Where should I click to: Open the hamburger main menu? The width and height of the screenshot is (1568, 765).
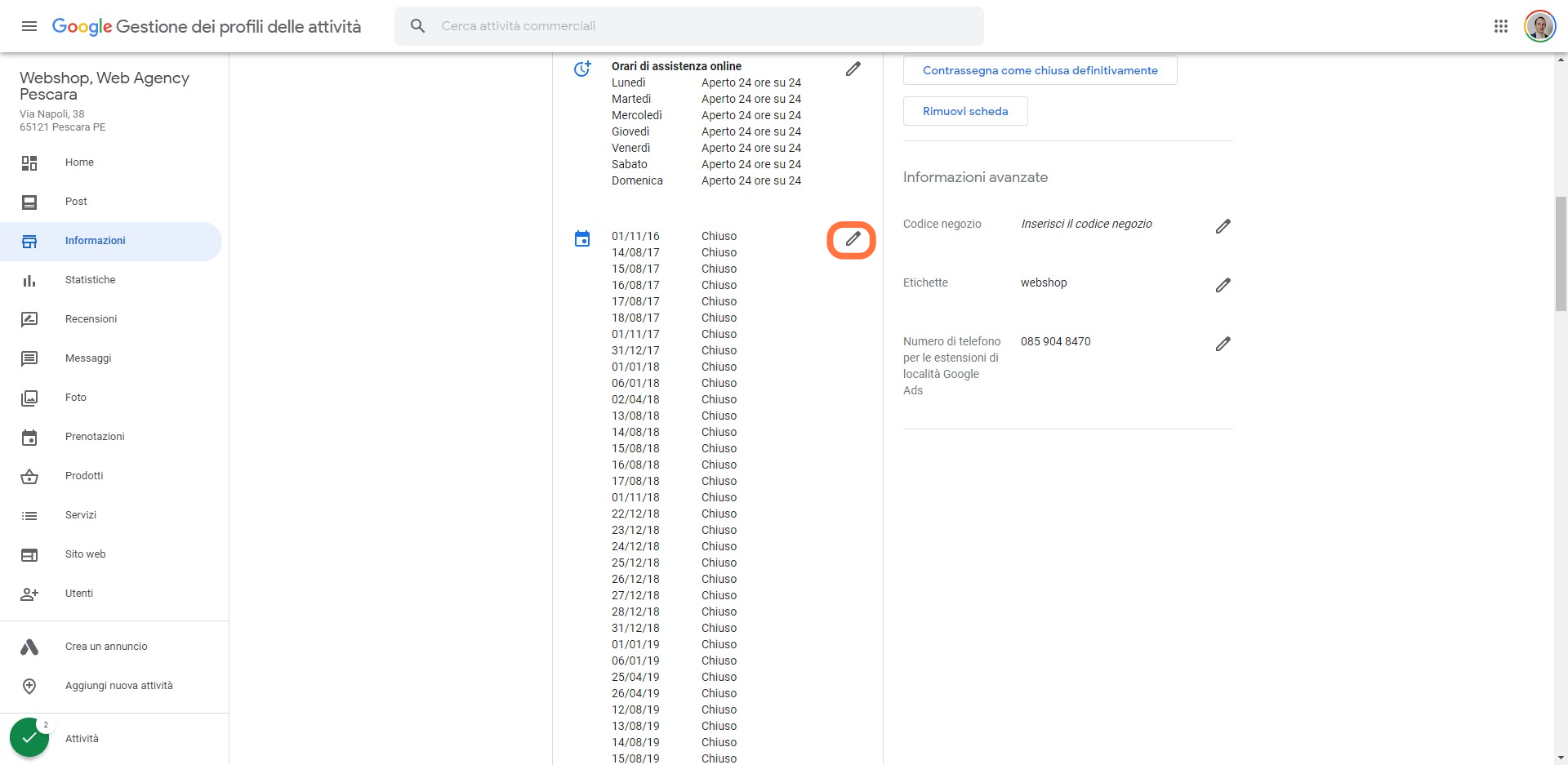coord(29,26)
